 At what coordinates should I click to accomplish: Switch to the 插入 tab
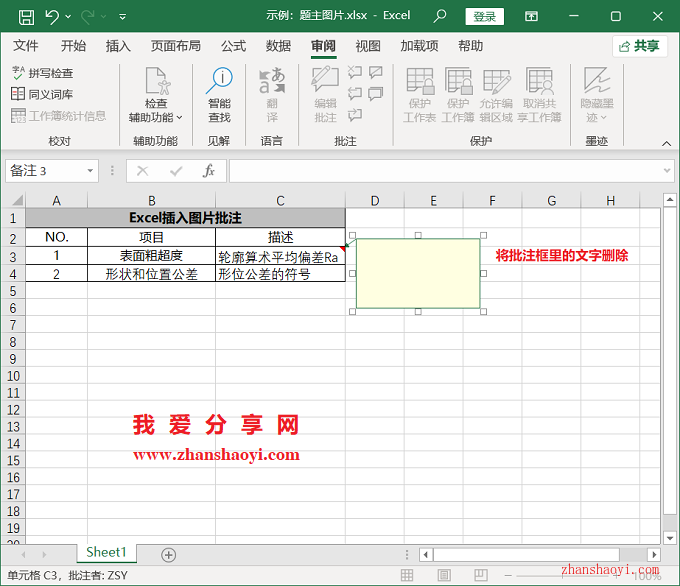(118, 46)
